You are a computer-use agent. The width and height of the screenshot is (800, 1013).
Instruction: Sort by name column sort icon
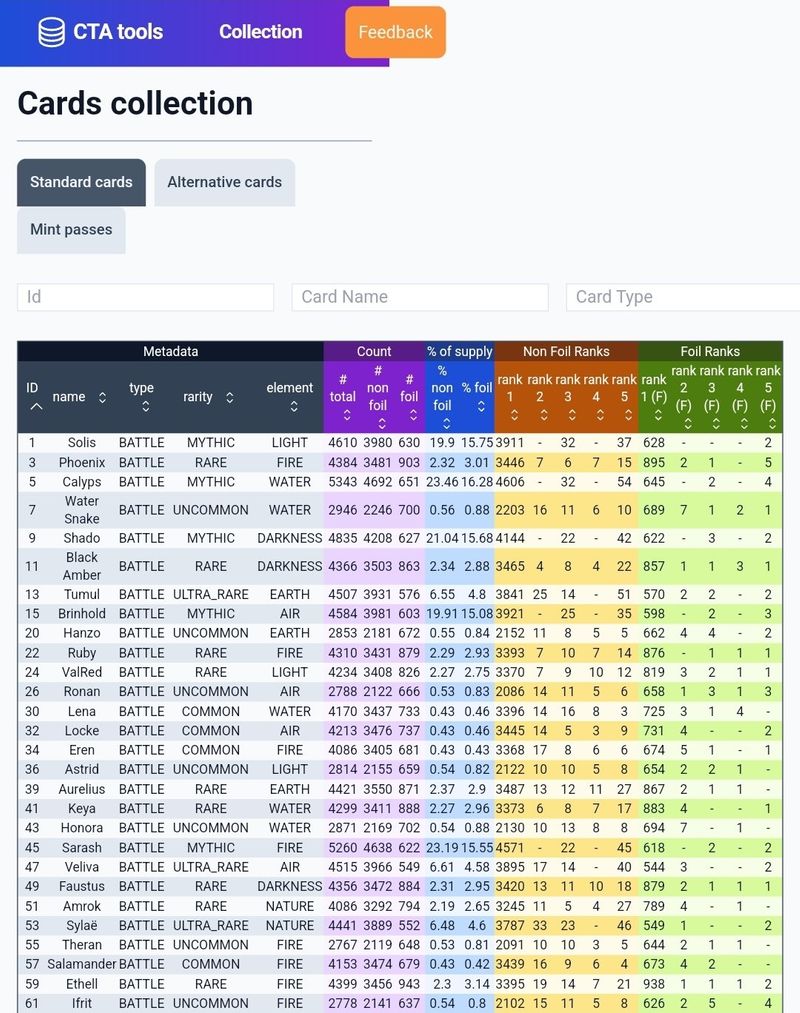tap(102, 397)
